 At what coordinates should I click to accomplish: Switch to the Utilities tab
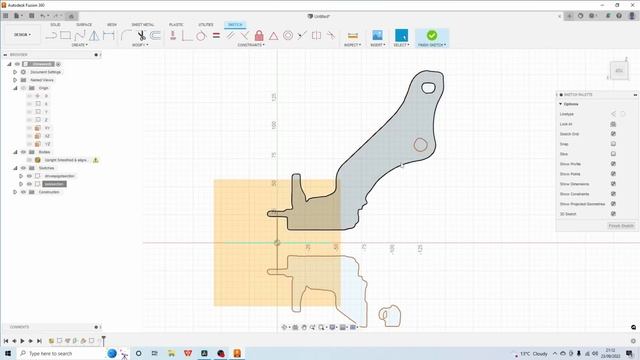206,25
